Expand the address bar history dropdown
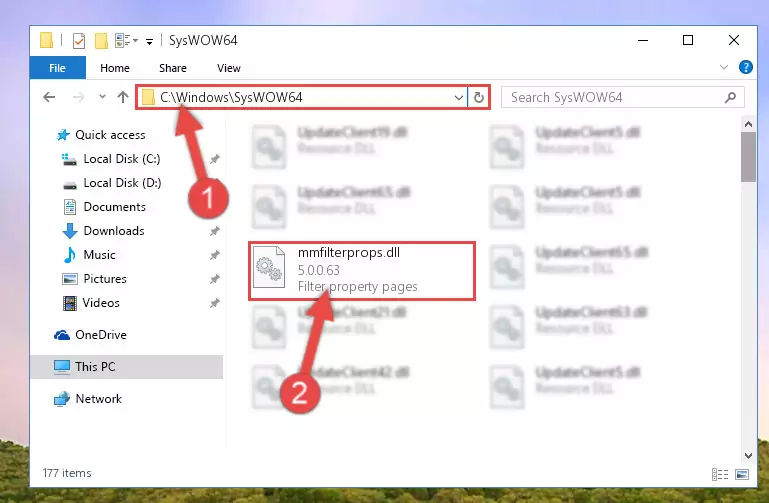 pyautogui.click(x=459, y=98)
